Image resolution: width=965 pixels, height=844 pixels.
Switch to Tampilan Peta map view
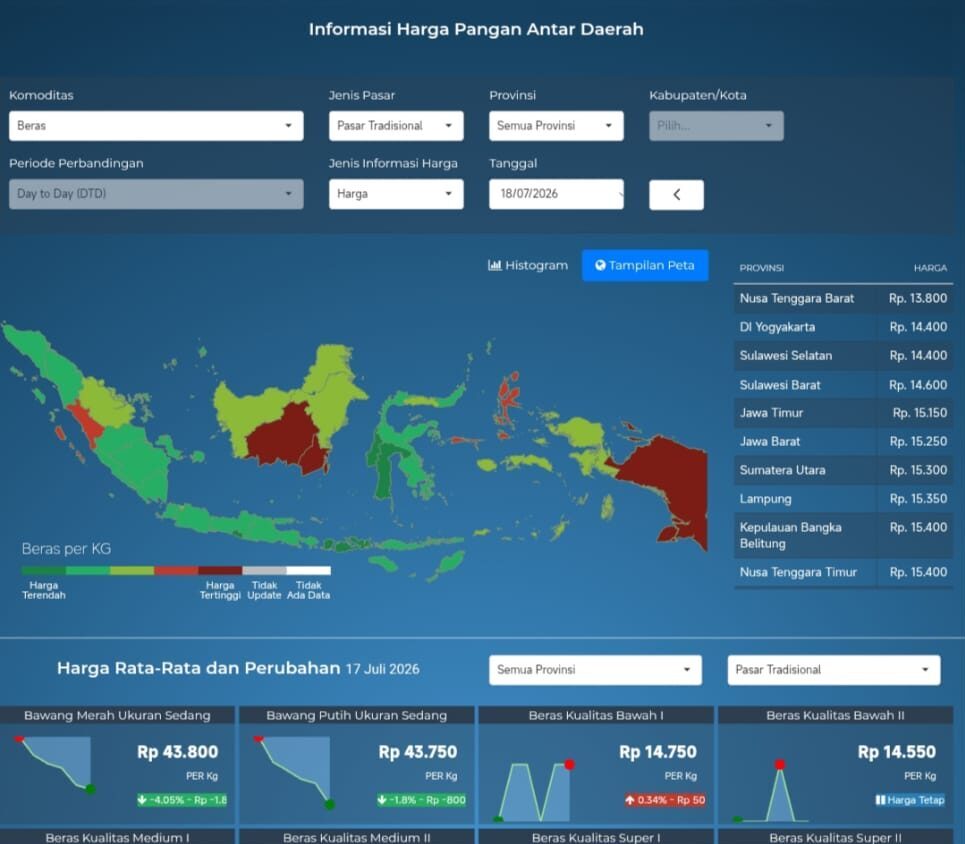pos(645,265)
